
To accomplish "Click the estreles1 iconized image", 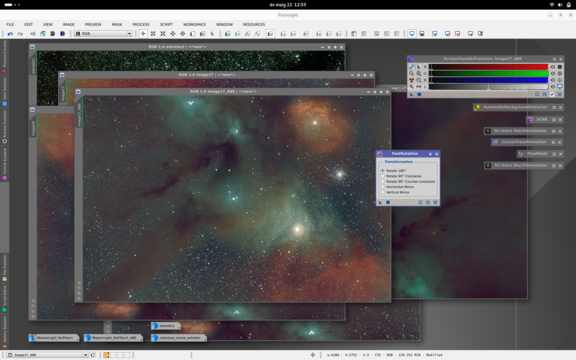I will click(x=166, y=326).
